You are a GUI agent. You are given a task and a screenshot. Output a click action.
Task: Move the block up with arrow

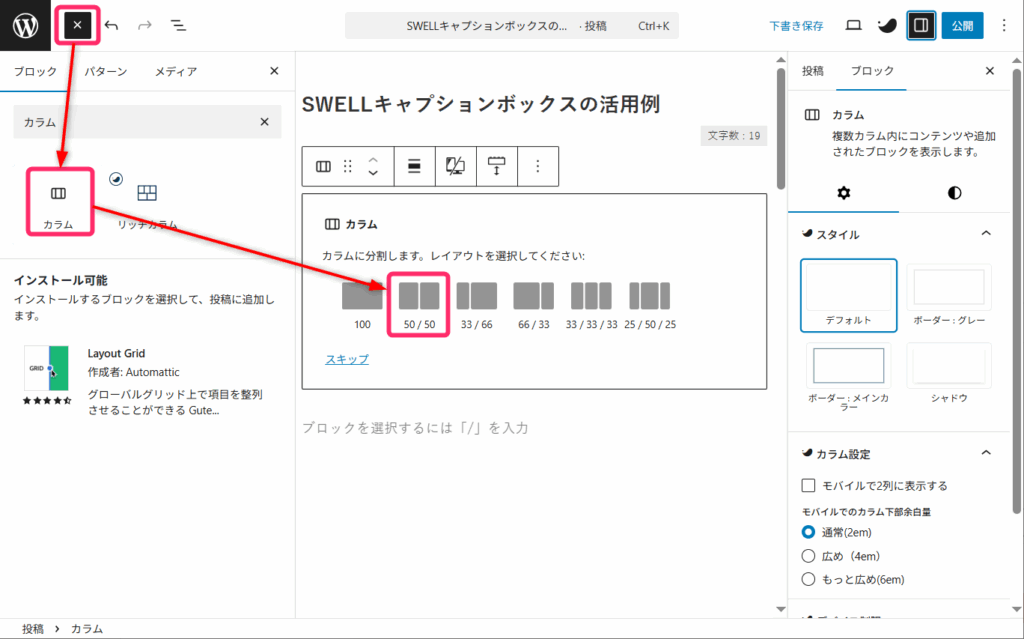(373, 159)
